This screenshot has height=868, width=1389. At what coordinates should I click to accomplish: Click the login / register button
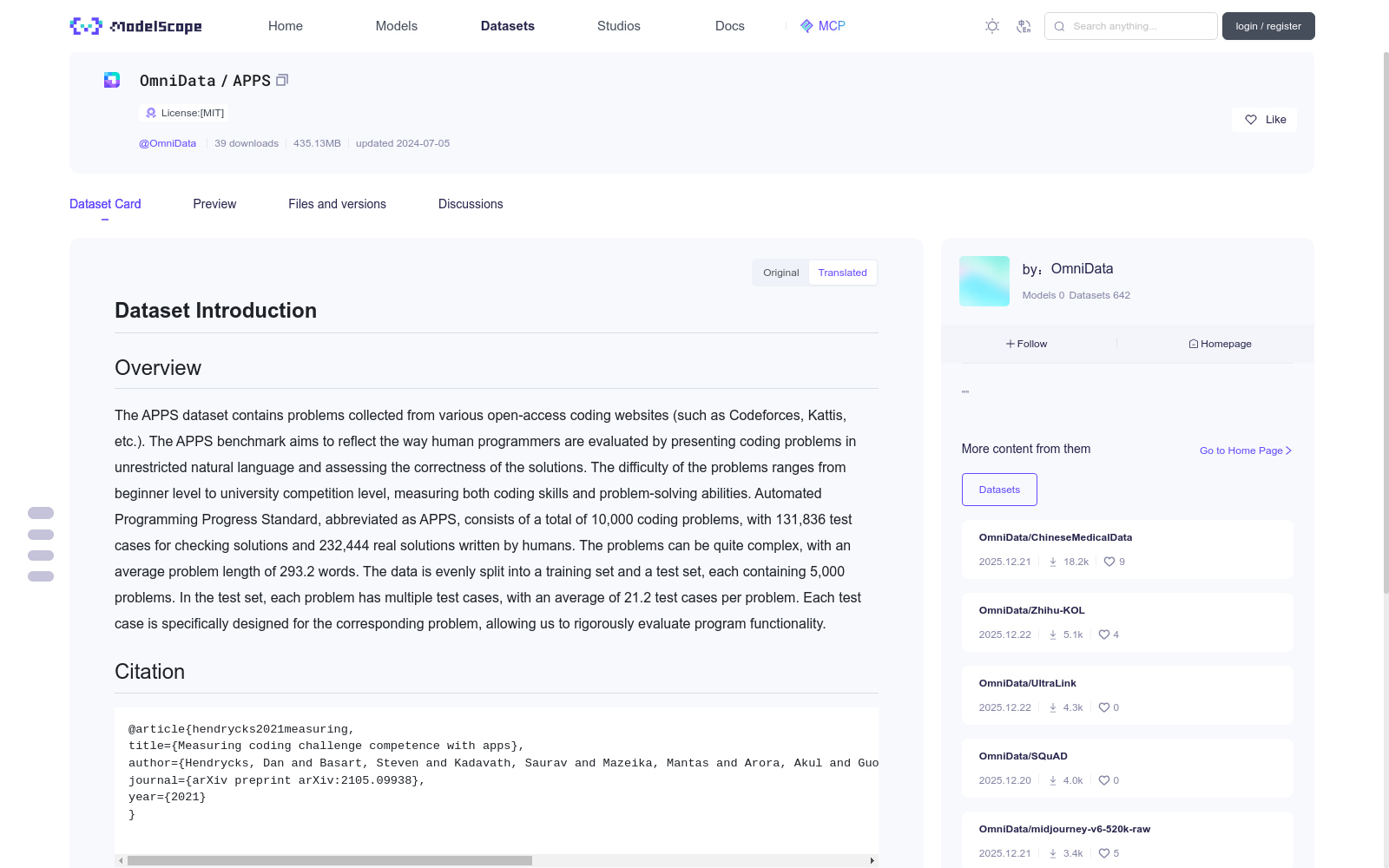point(1268,26)
